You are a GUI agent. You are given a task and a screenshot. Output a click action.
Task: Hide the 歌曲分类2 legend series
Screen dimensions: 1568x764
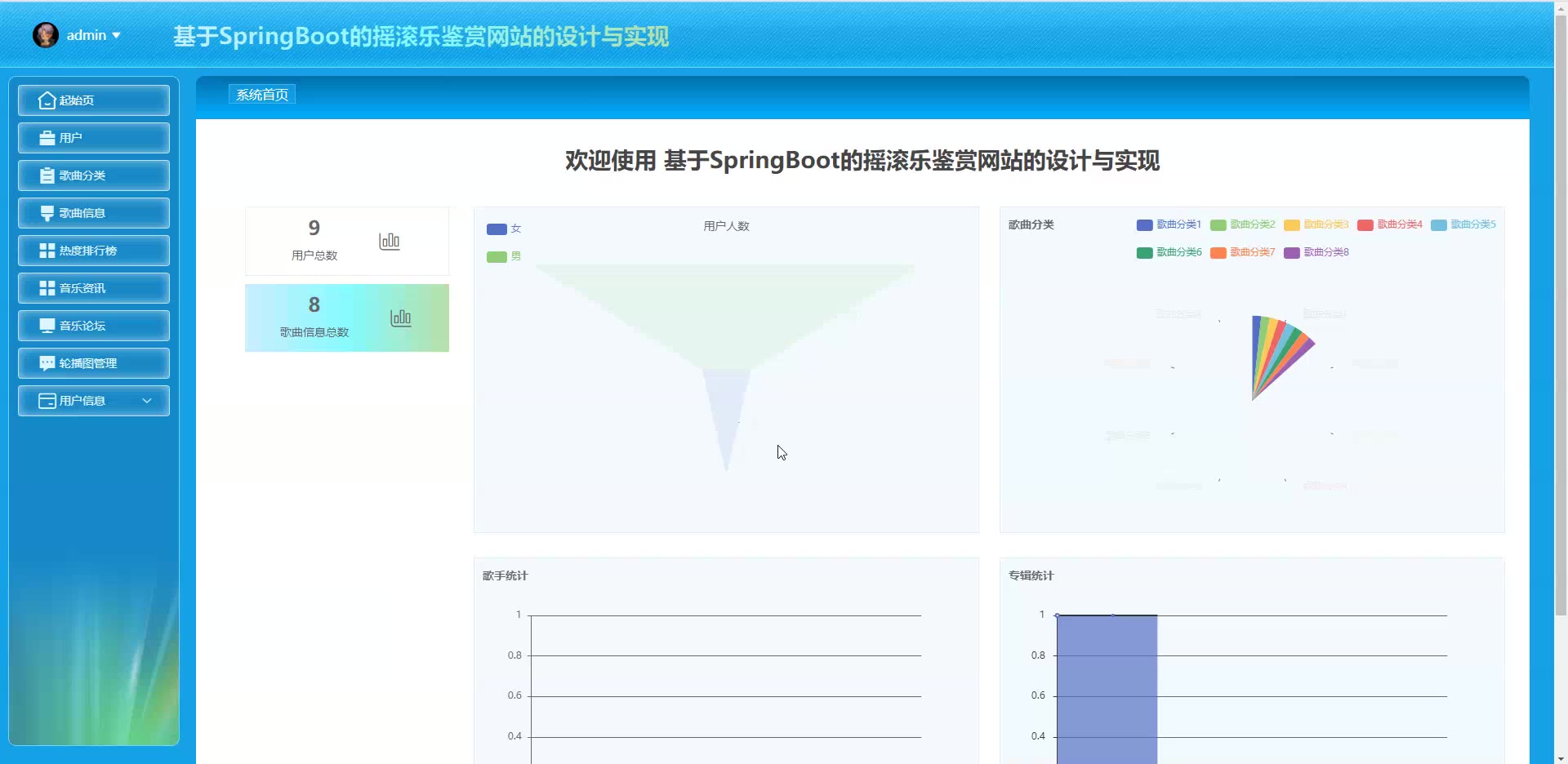(x=1242, y=224)
